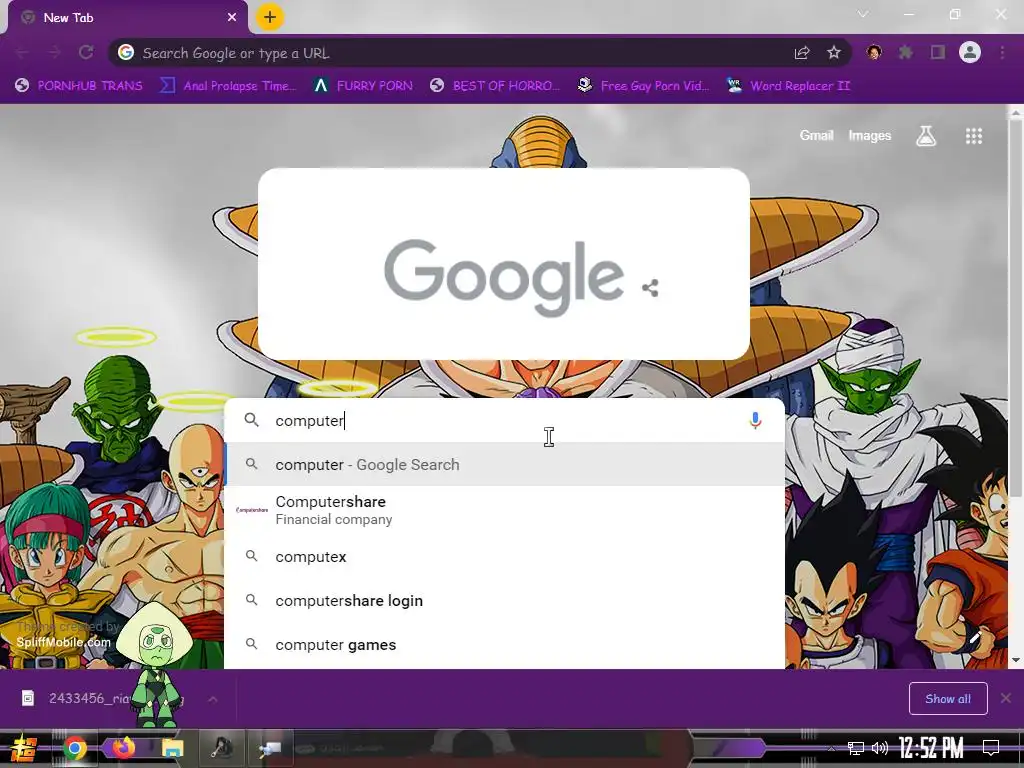Image resolution: width=1024 pixels, height=768 pixels.
Task: Click the page scrollbar up arrow
Action: (1016, 113)
